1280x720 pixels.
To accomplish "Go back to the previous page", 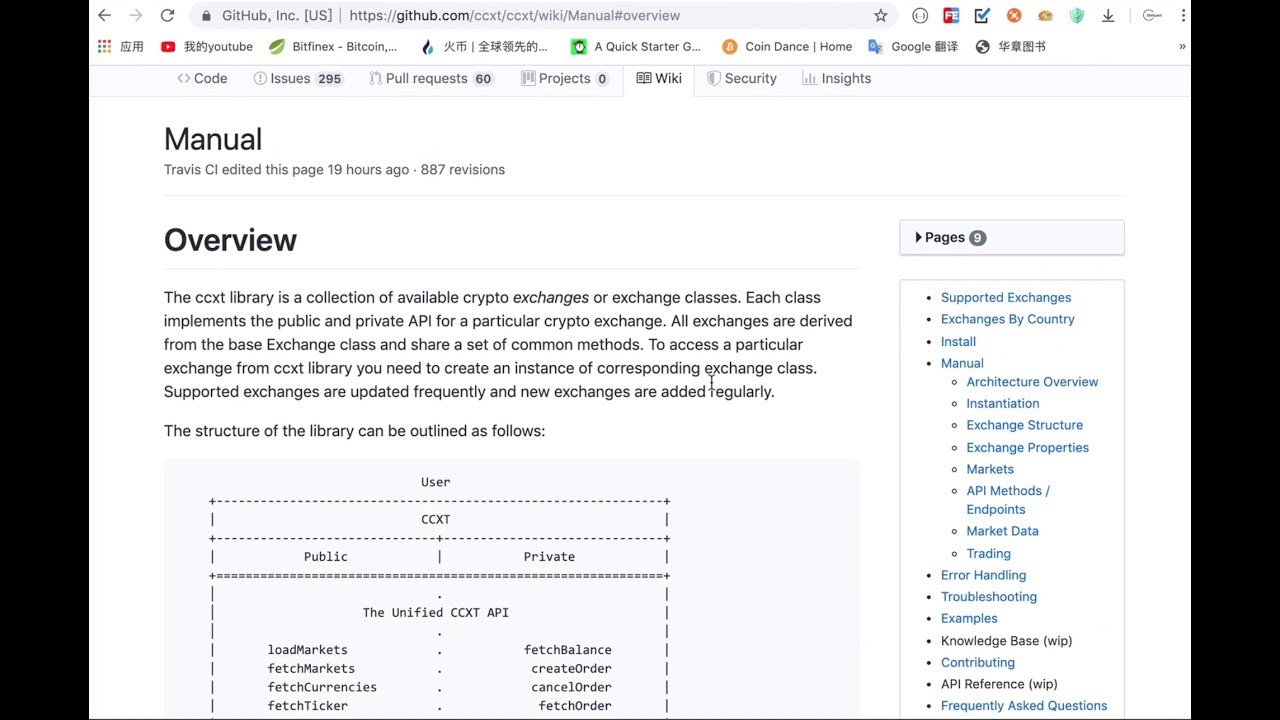I will point(105,15).
